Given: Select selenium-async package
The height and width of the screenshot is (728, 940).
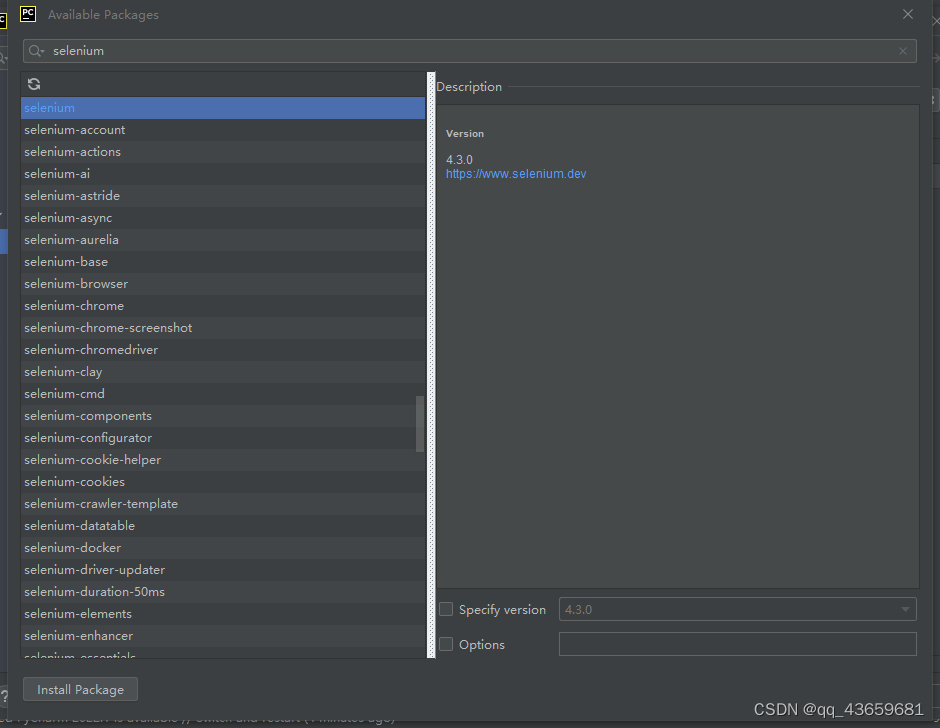Looking at the screenshot, I should pyautogui.click(x=223, y=218).
